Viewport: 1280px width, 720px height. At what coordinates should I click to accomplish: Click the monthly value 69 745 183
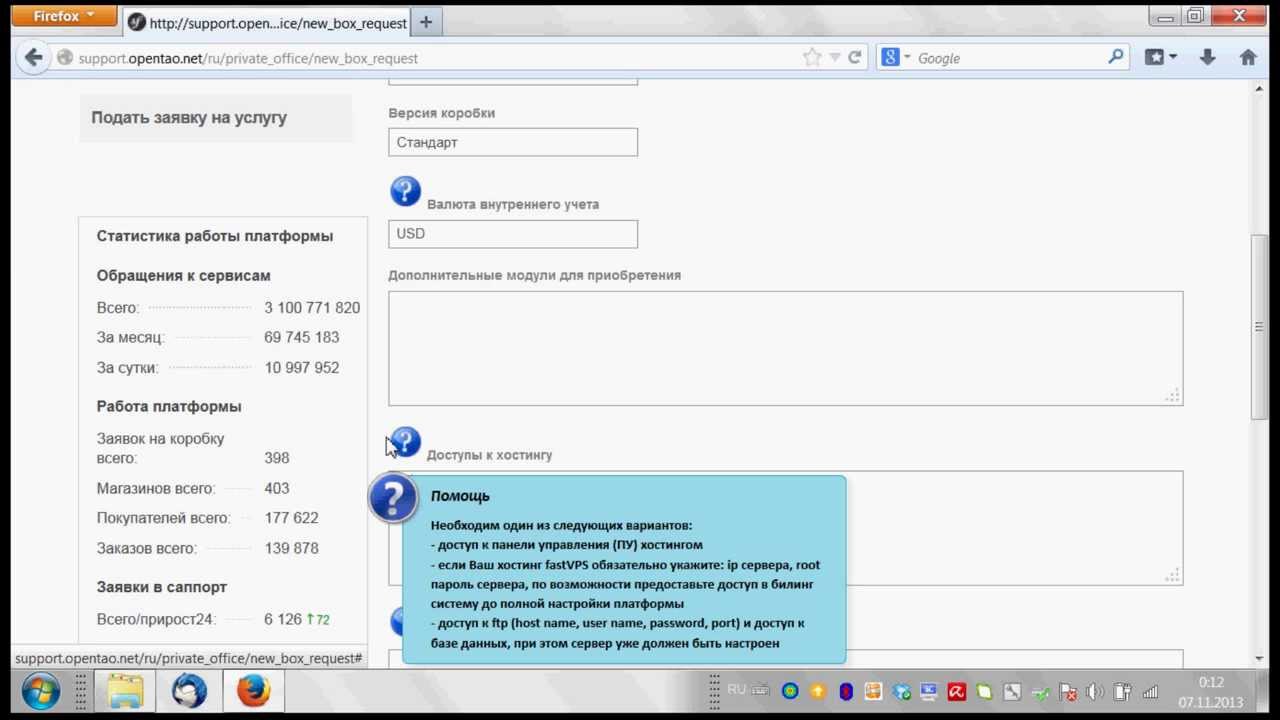(301, 337)
